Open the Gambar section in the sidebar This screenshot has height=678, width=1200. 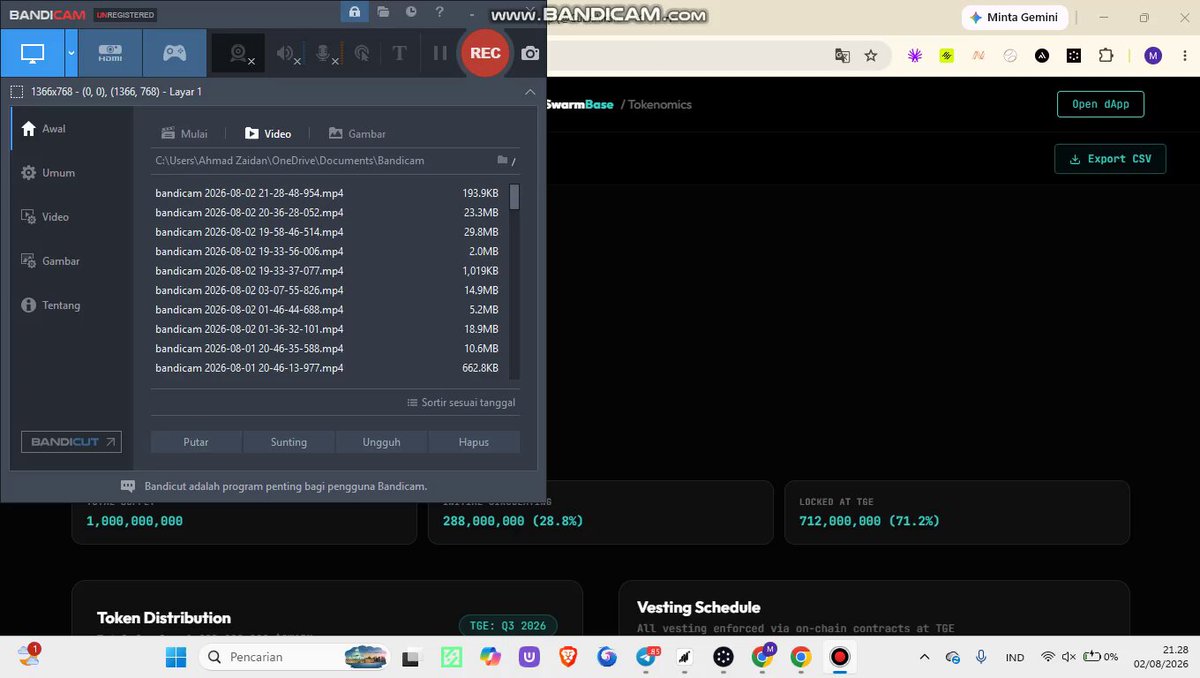pyautogui.click(x=72, y=261)
